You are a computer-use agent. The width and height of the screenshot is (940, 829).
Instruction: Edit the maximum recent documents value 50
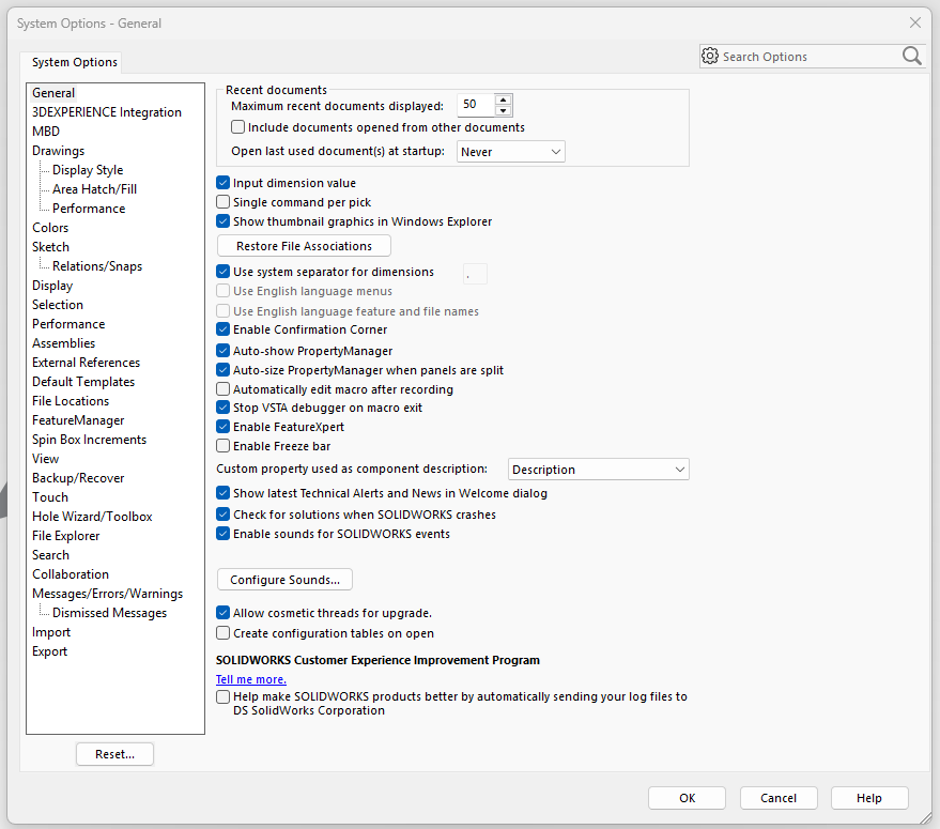pyautogui.click(x=476, y=105)
